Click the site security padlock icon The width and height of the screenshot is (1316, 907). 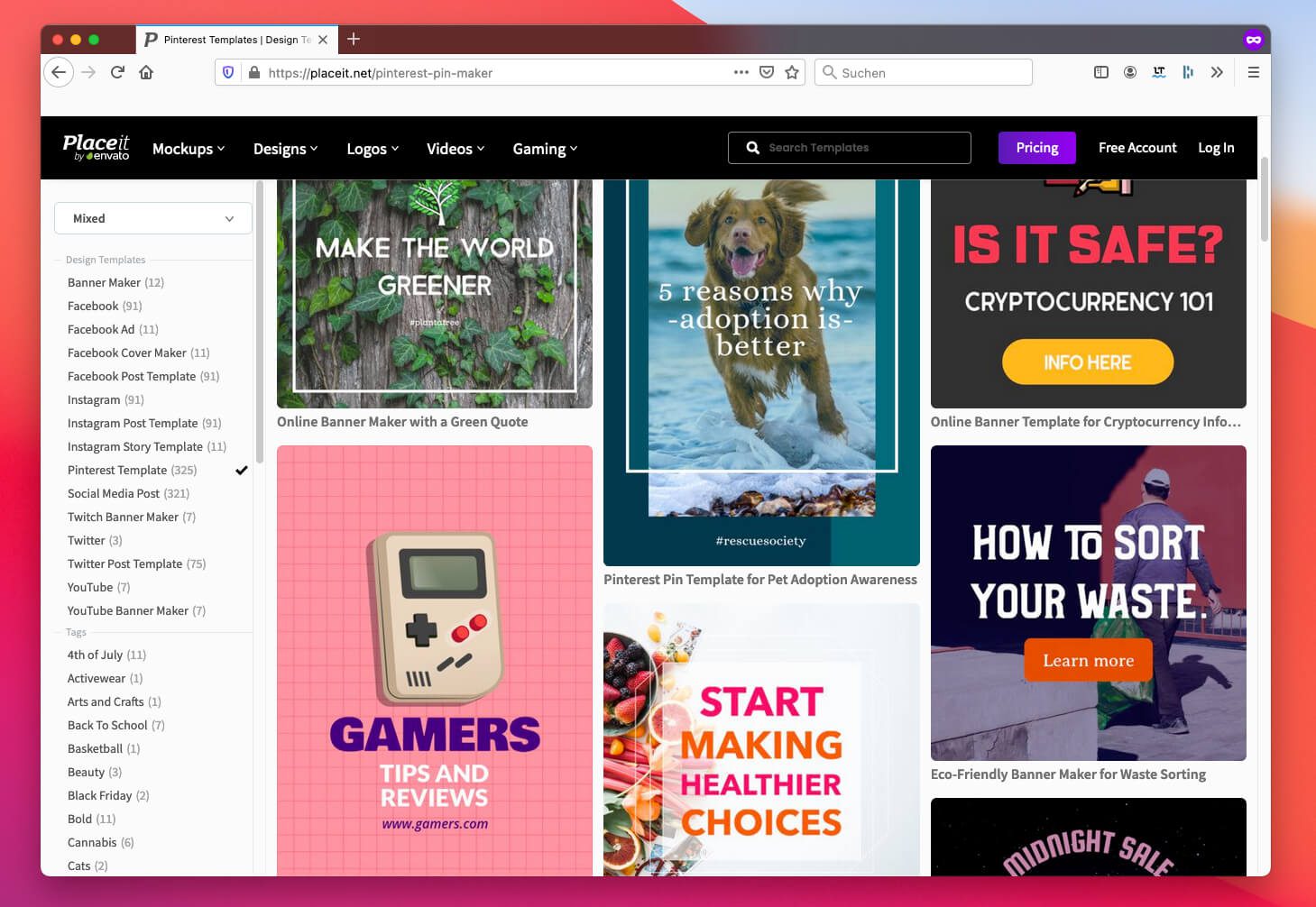click(254, 72)
